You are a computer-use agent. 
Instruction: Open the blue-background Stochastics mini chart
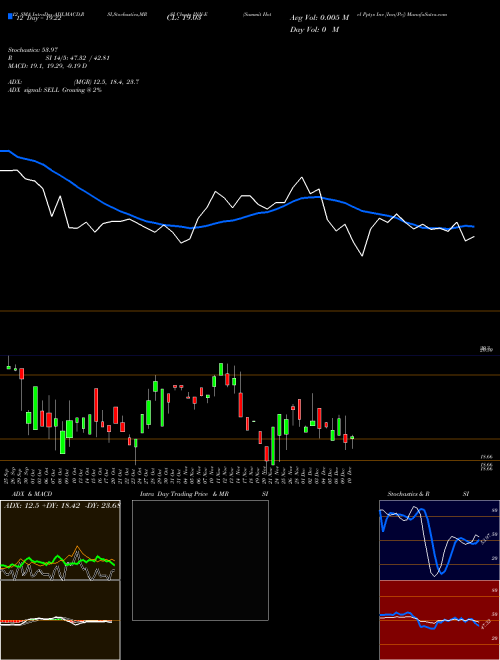click(439, 540)
